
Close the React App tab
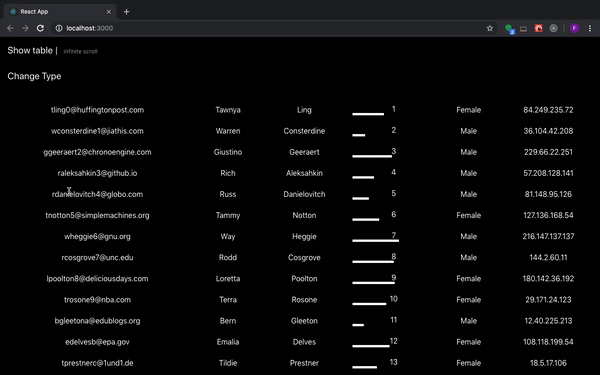tap(108, 12)
